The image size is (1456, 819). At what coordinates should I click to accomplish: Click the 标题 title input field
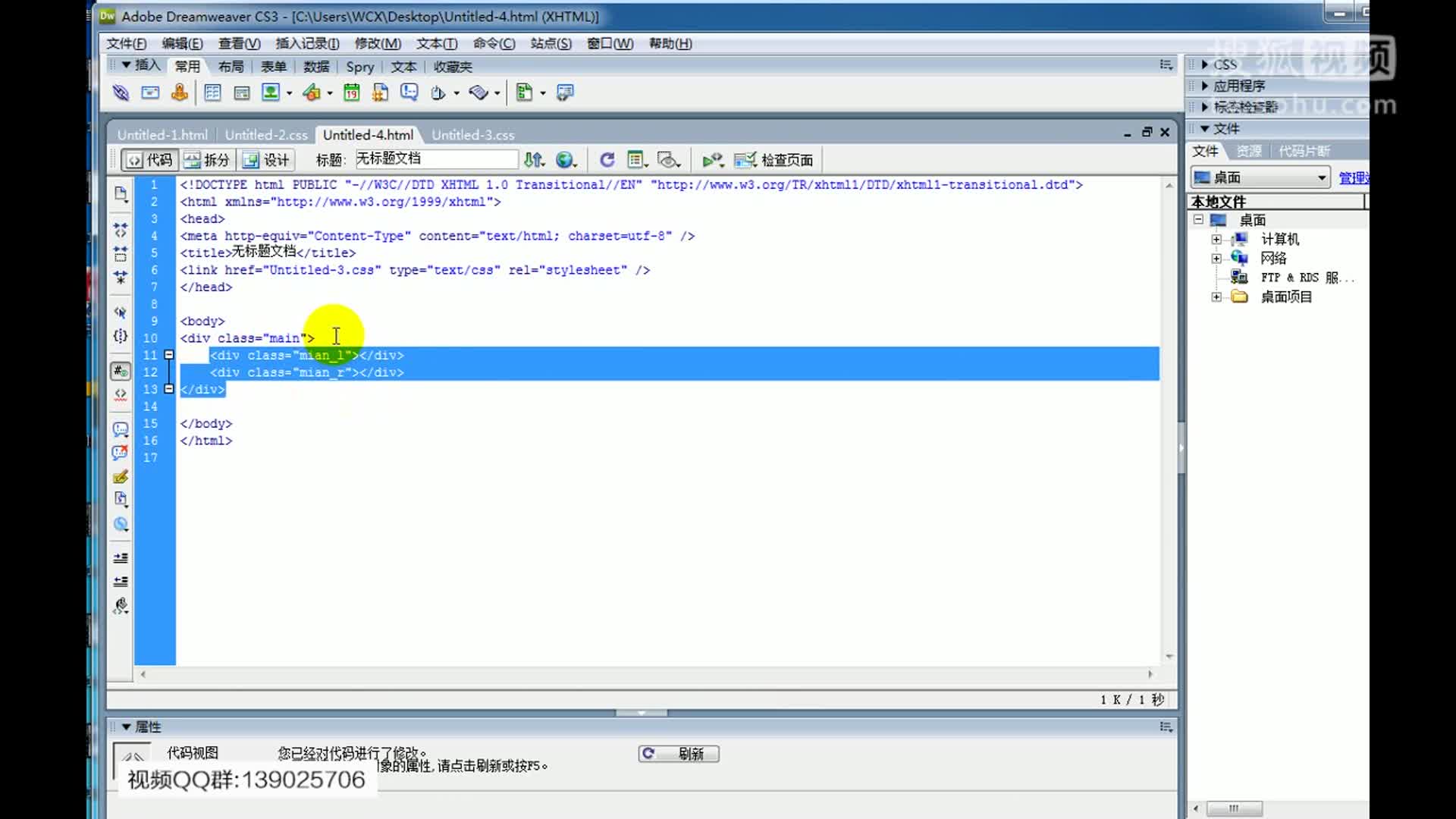[x=437, y=158]
